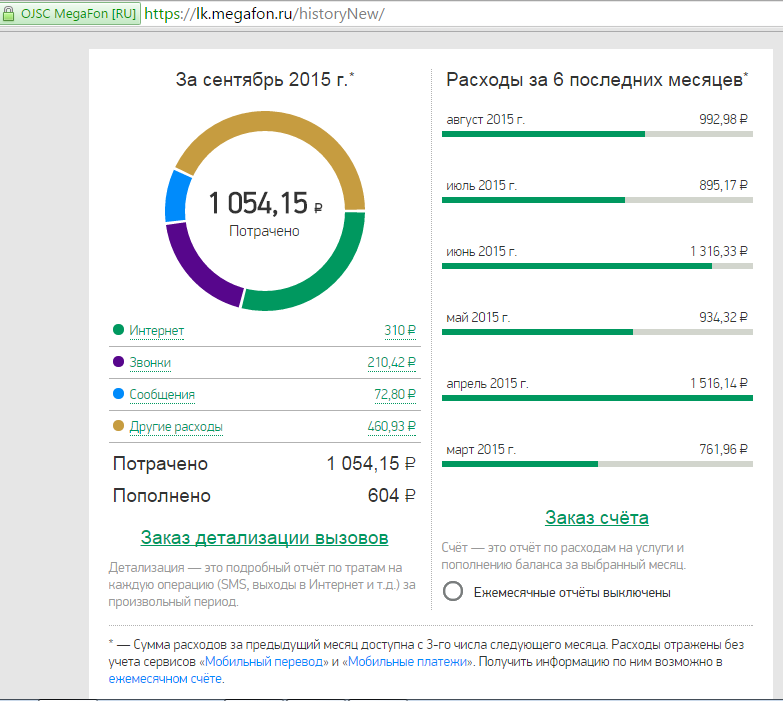This screenshot has height=701, width=783.
Task: Click the 210,42 ₽ calls amount
Action: 392,362
